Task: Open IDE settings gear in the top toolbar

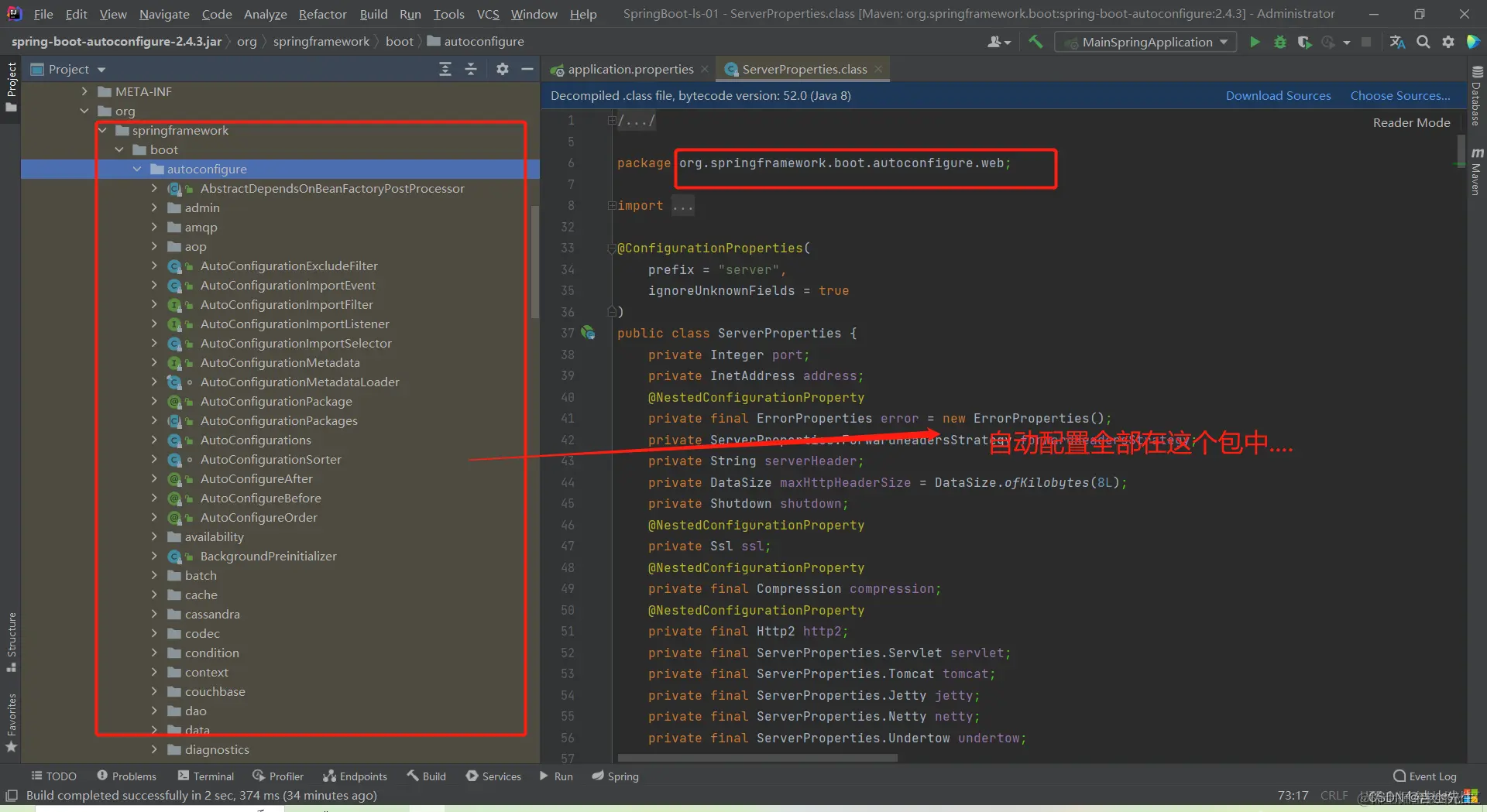Action: pyautogui.click(x=1448, y=42)
